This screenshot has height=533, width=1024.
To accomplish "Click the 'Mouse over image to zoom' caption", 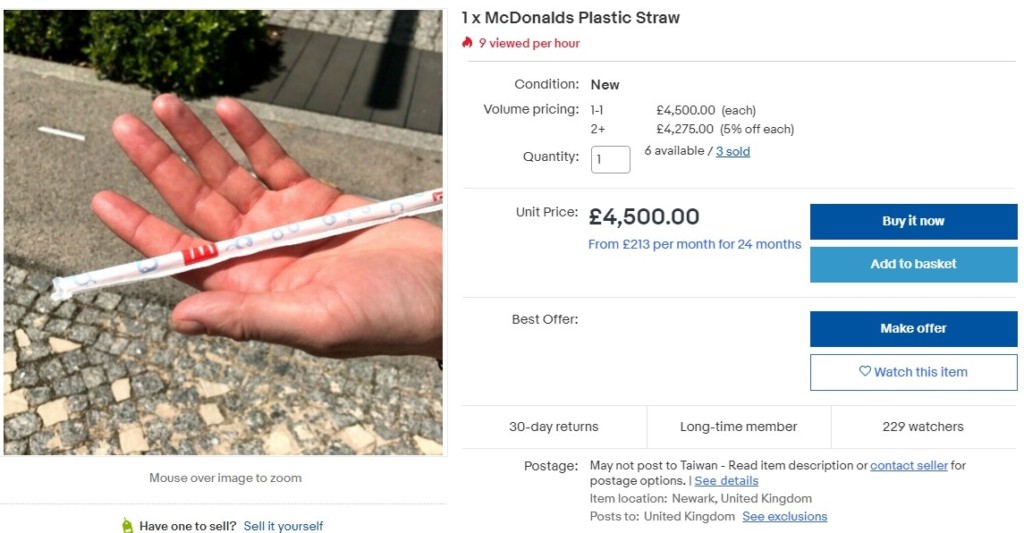I will [225, 478].
